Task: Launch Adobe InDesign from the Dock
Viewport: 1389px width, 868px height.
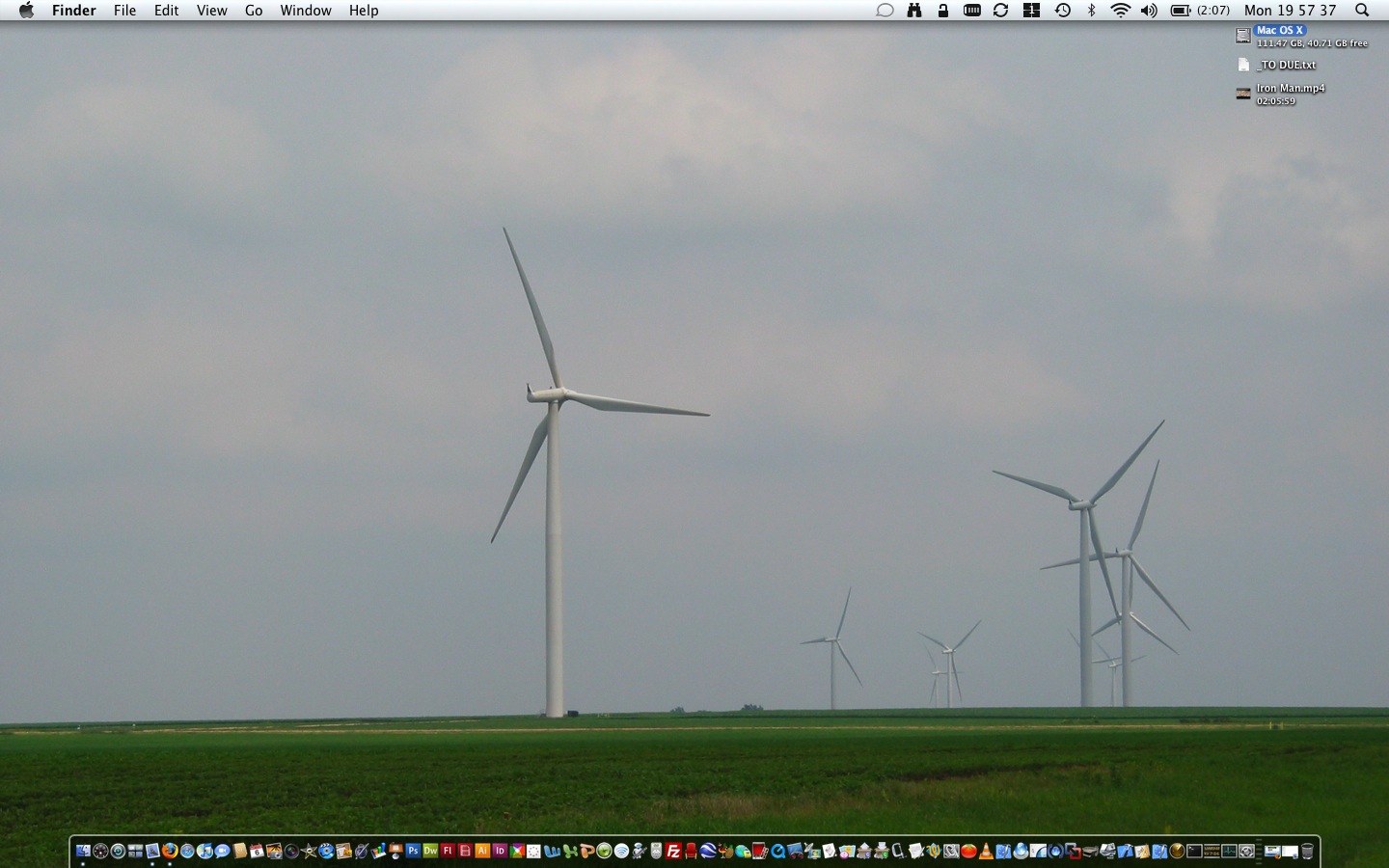Action: (x=500, y=851)
